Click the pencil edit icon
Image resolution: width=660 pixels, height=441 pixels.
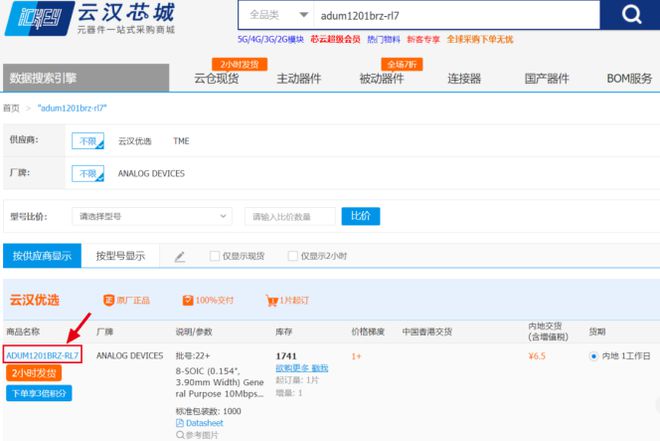coord(180,256)
